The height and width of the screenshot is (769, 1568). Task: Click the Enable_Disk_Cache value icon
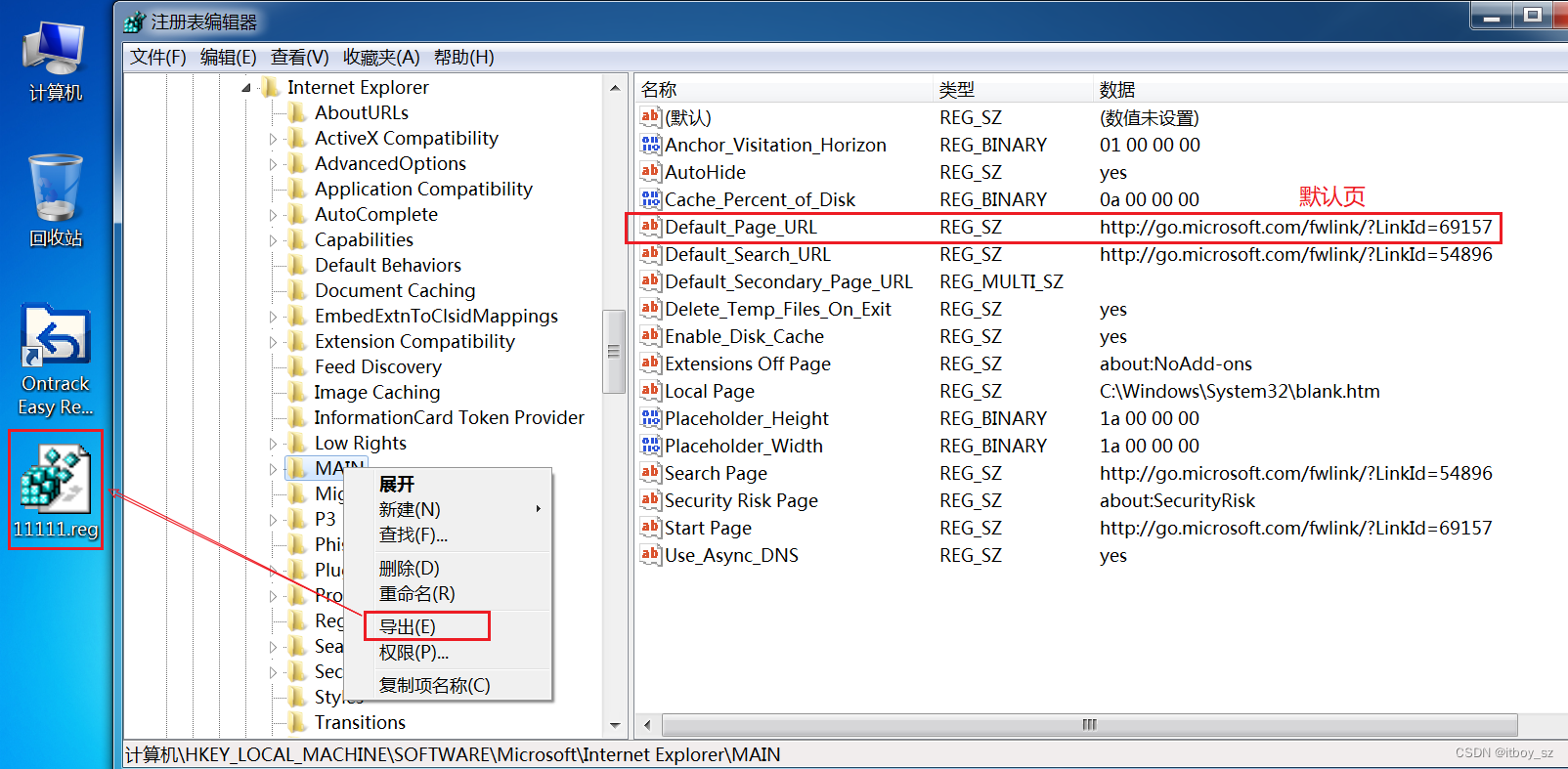651,336
